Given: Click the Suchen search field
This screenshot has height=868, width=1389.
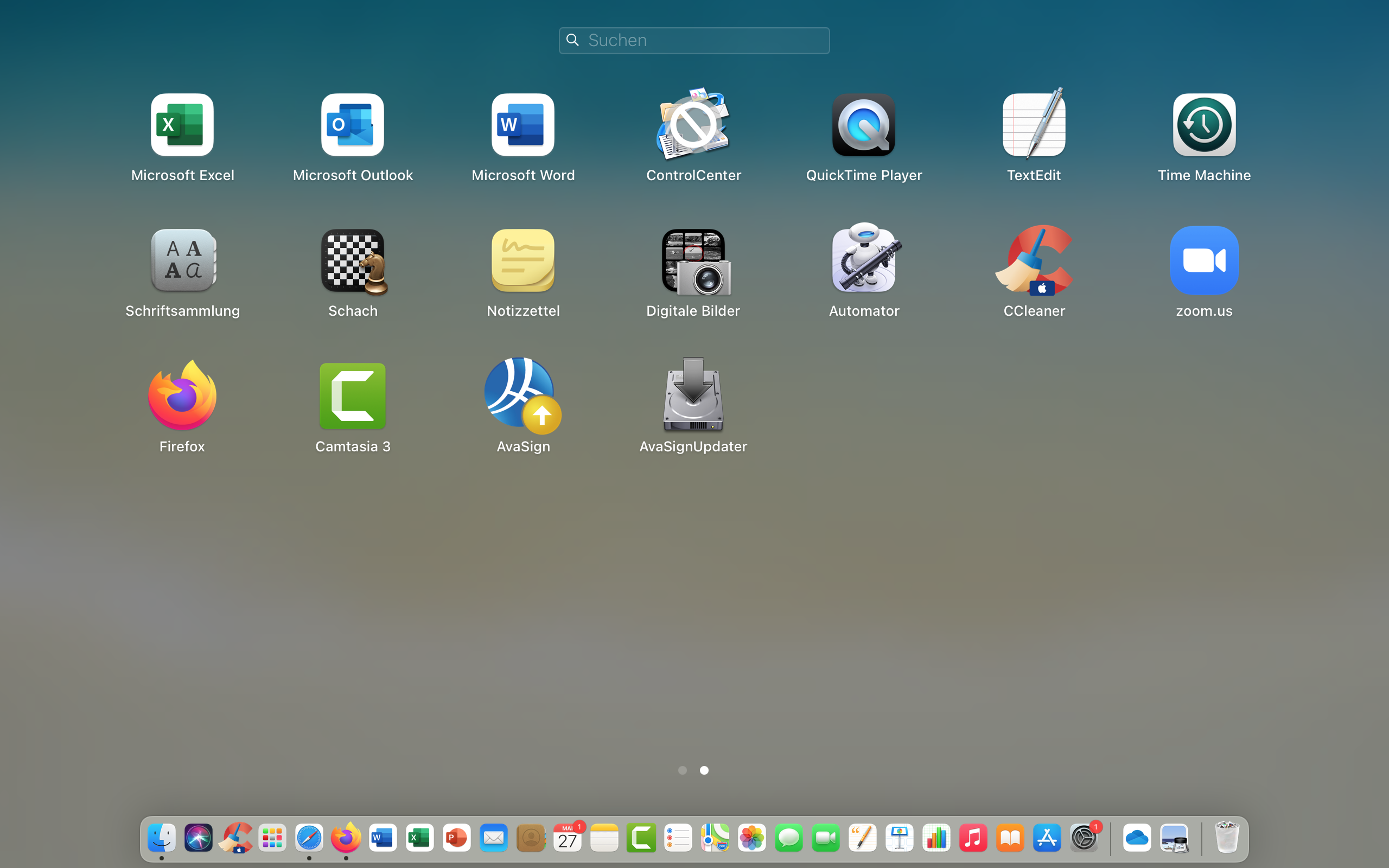Looking at the screenshot, I should 693,40.
